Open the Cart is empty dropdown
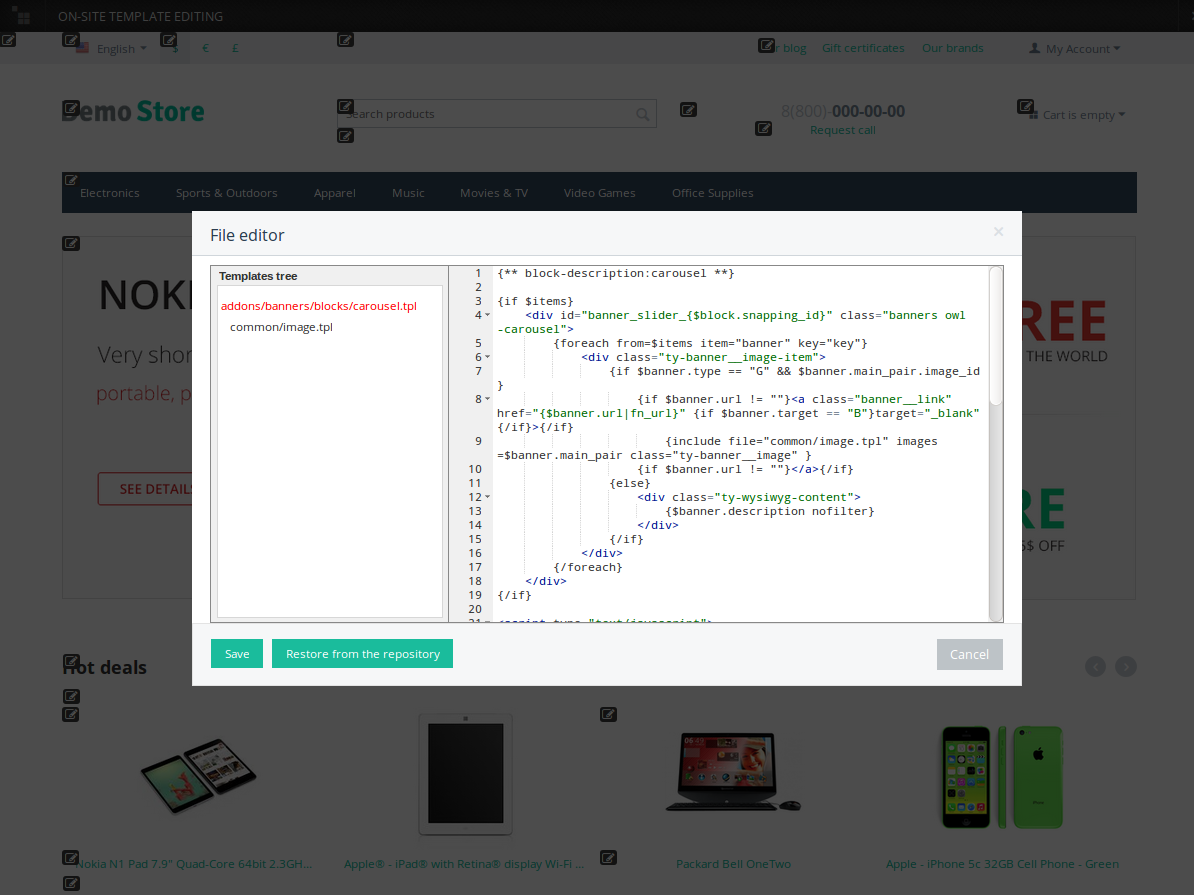The width and height of the screenshot is (1194, 895). tap(1084, 115)
